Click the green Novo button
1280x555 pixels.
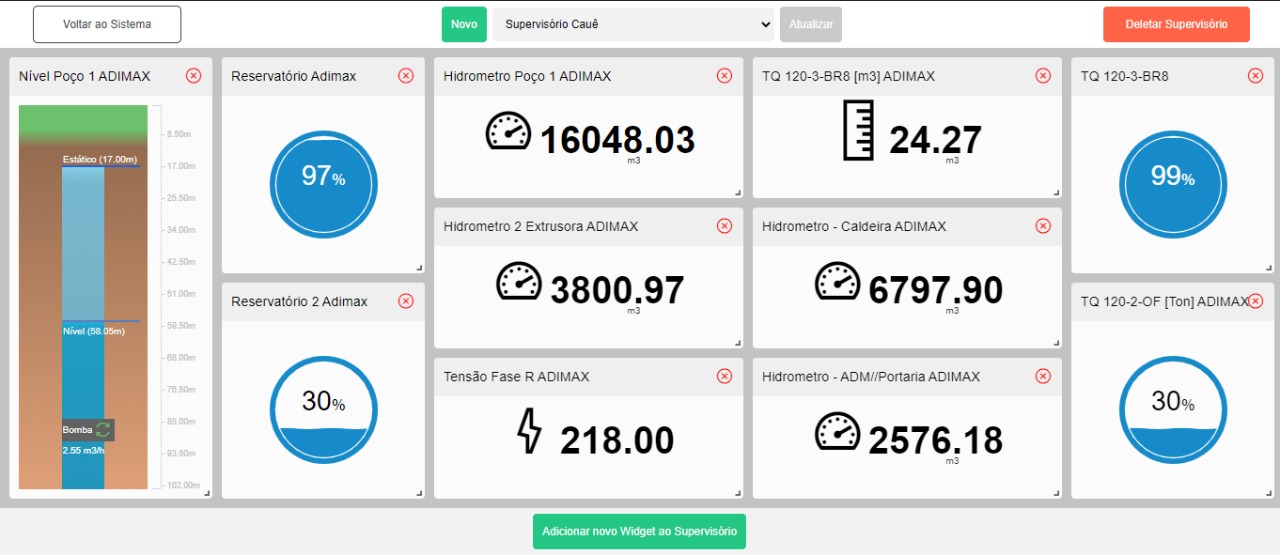(463, 24)
